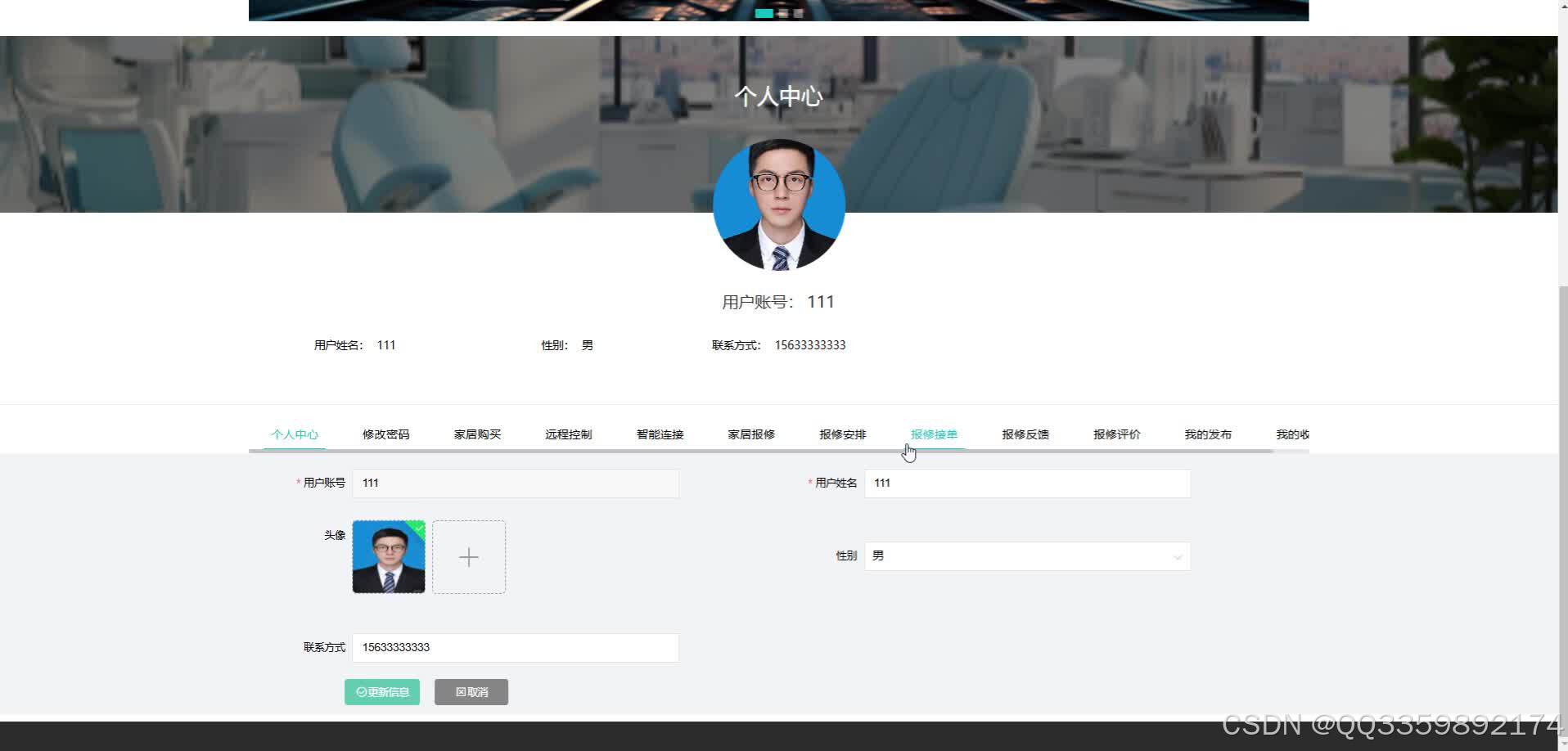Click the 取消 button
This screenshot has width=1568, height=751.
click(471, 692)
